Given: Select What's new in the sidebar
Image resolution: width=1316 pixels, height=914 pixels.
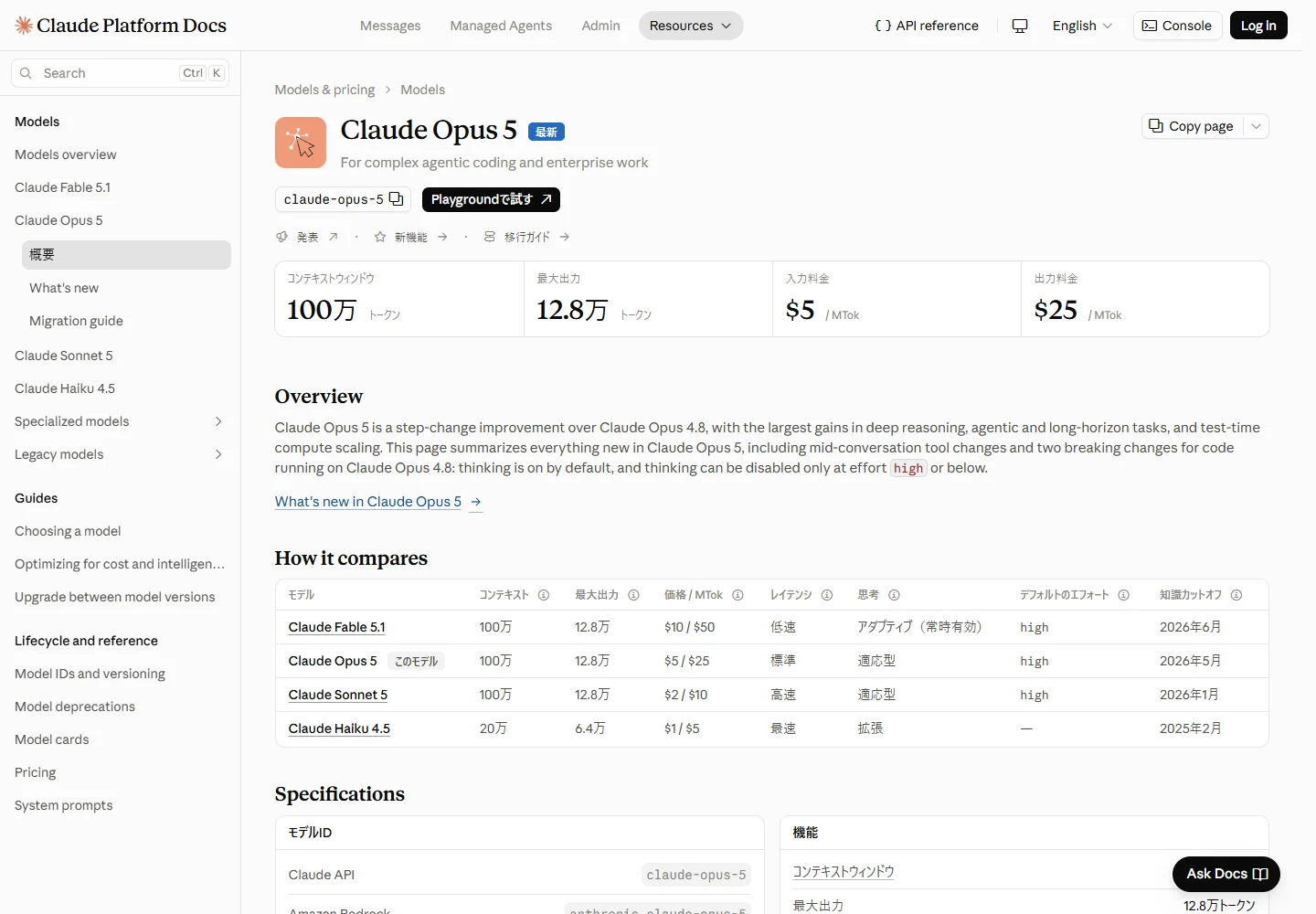Looking at the screenshot, I should pos(64,288).
